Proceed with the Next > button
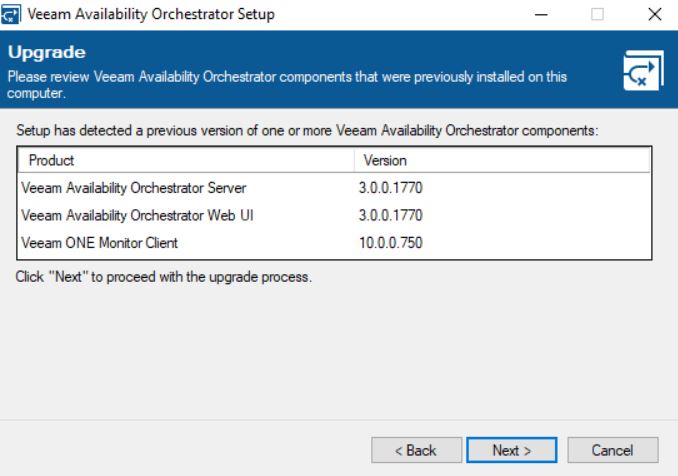The width and height of the screenshot is (678, 476). (x=512, y=450)
